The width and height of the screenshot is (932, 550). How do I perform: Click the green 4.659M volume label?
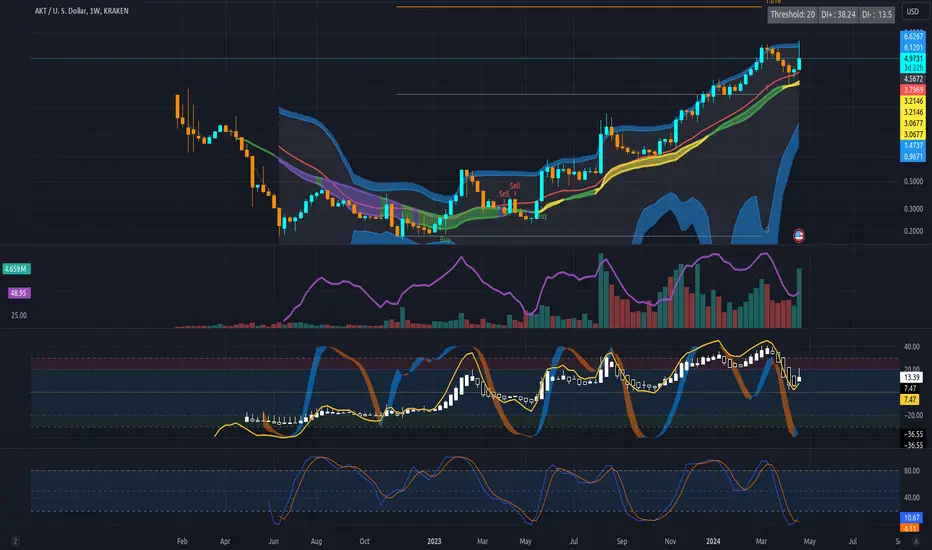16,269
